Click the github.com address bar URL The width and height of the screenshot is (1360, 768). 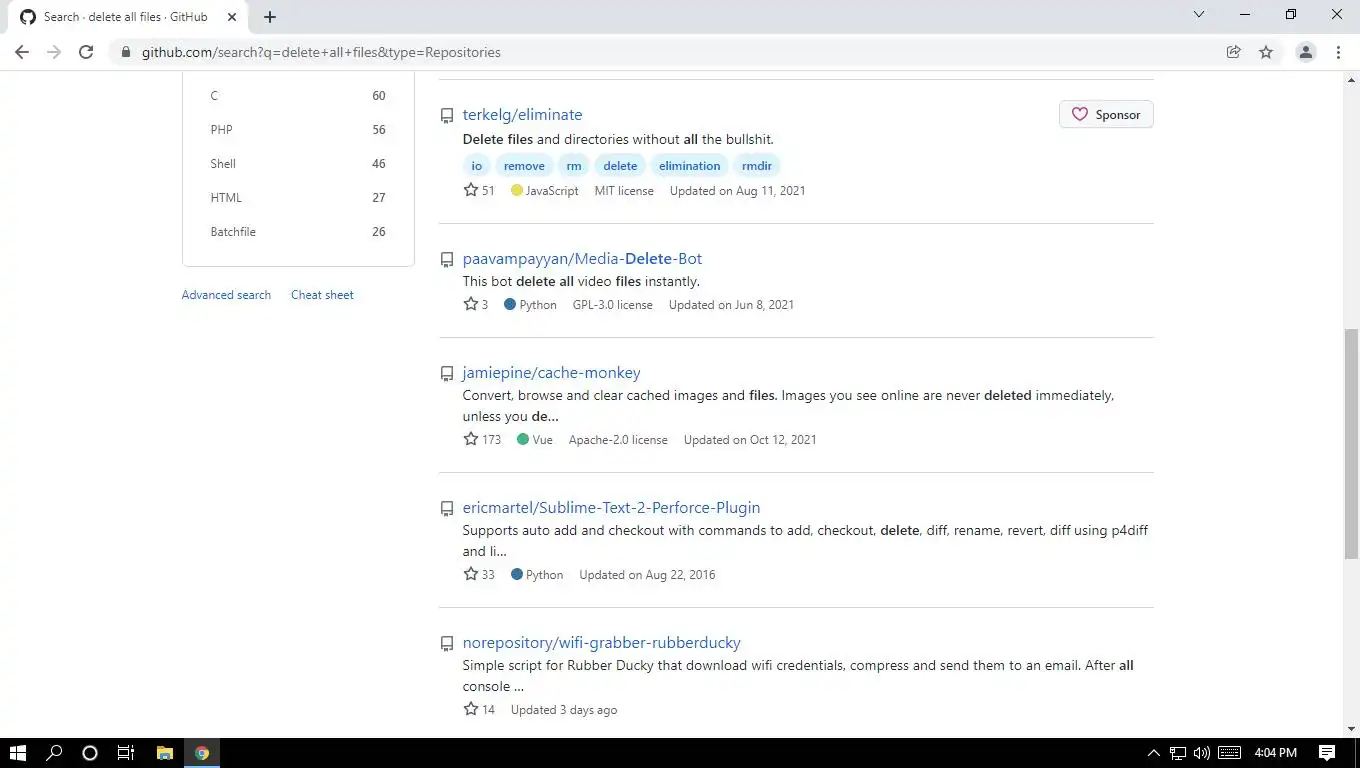[321, 52]
